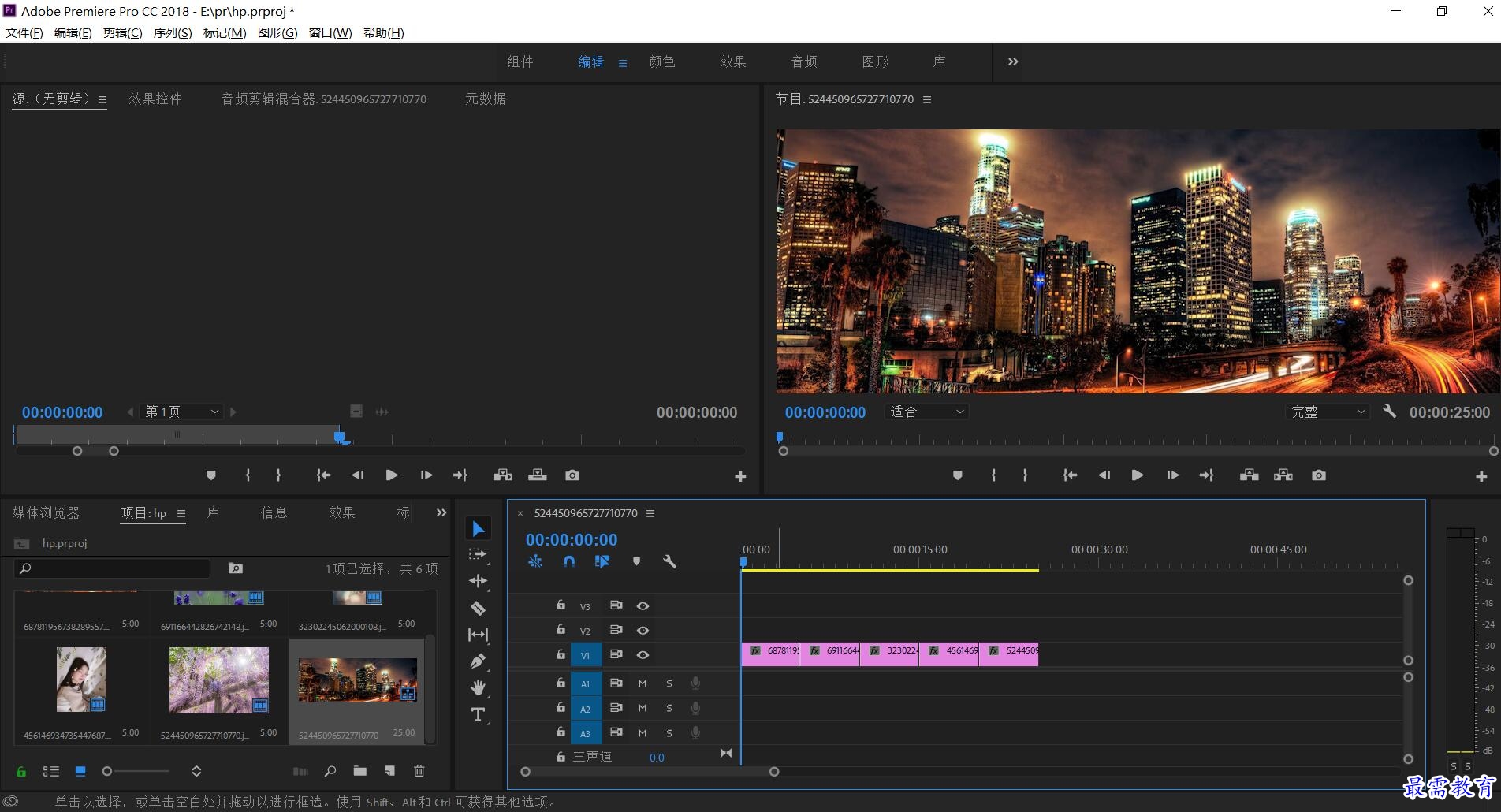Toggle V2 track output eye
This screenshot has width=1501, height=812.
click(x=642, y=631)
